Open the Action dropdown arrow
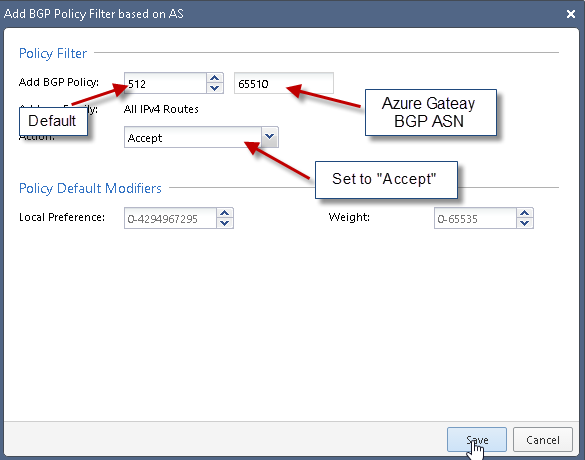585x460 pixels. (269, 137)
